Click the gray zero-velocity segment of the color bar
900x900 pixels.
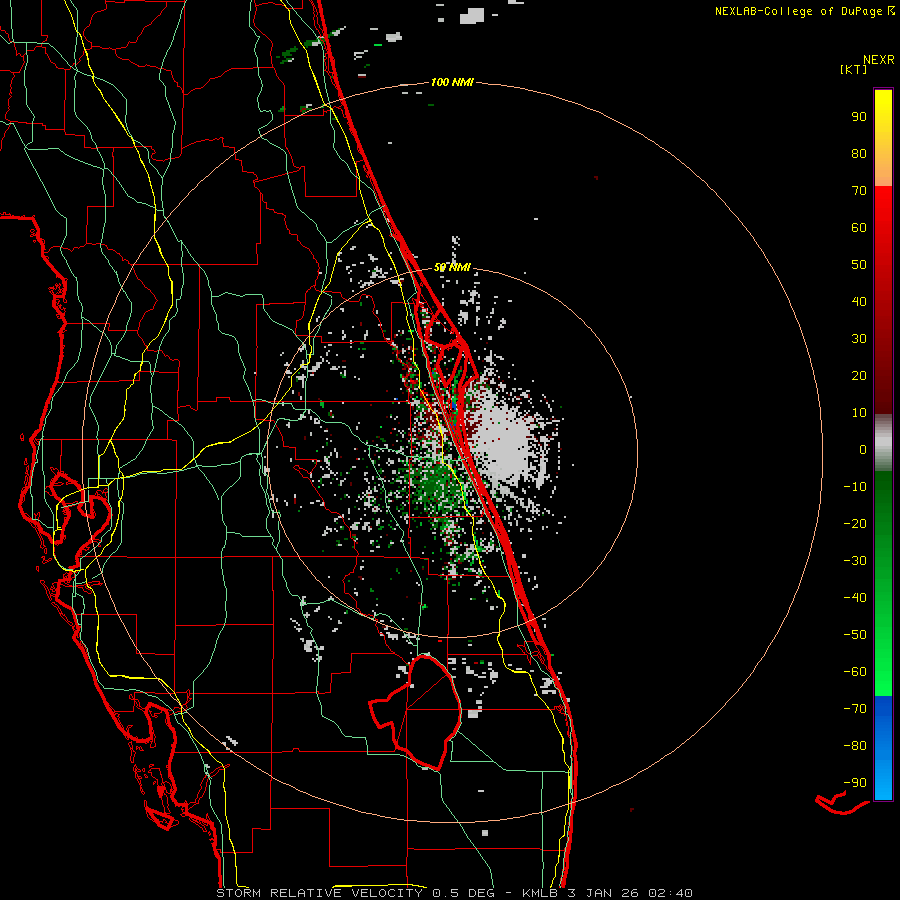tap(883, 443)
